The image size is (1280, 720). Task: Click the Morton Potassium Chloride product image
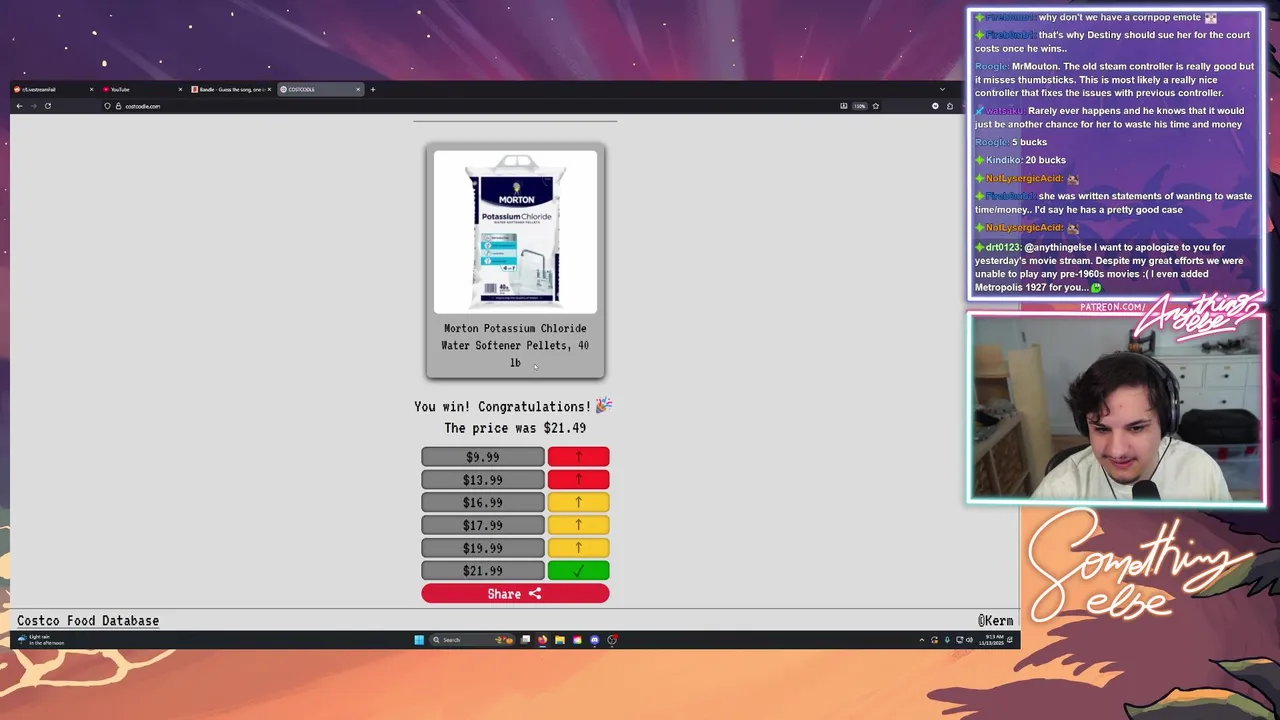point(515,232)
